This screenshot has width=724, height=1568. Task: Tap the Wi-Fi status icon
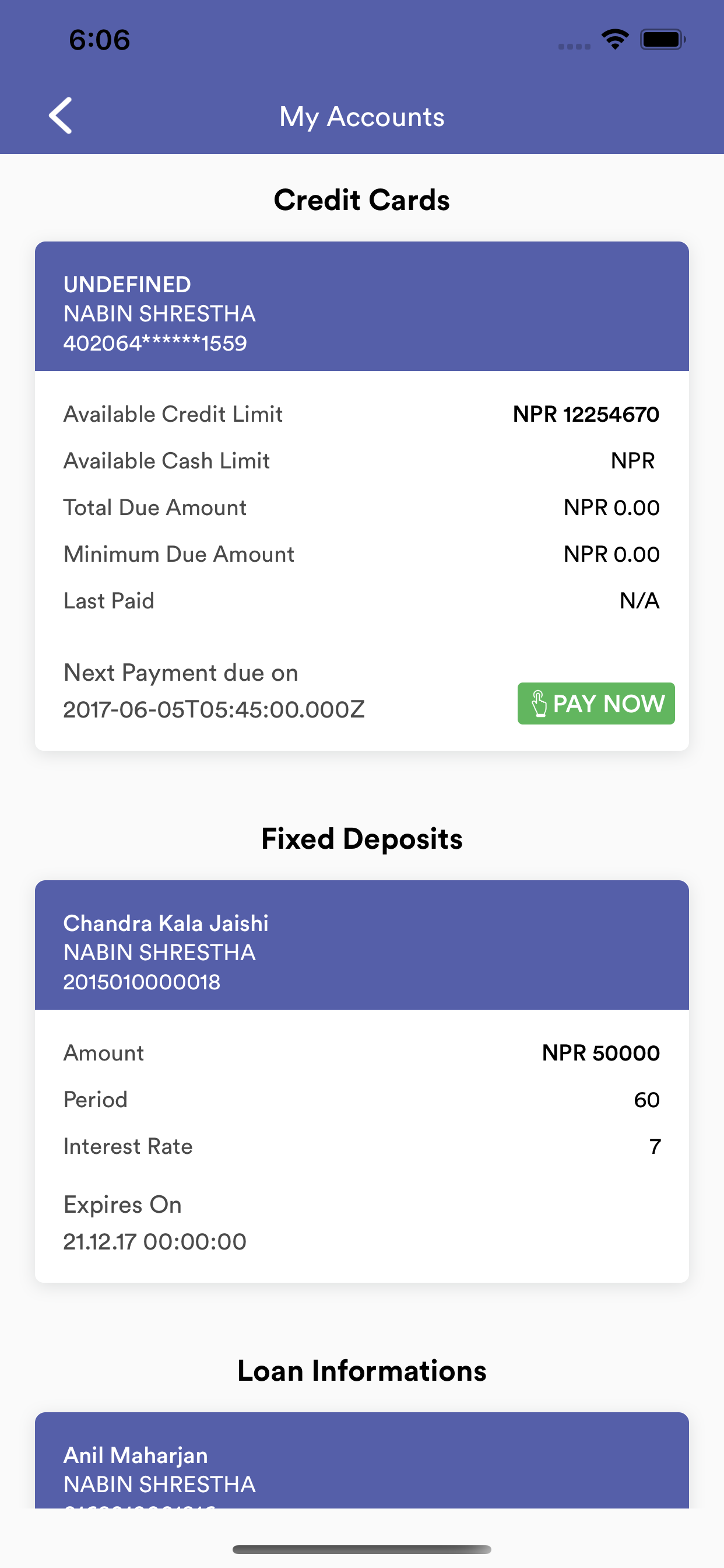tap(614, 40)
